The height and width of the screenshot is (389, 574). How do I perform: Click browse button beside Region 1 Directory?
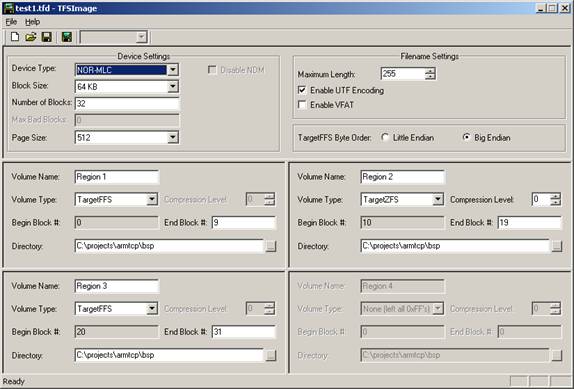point(271,246)
